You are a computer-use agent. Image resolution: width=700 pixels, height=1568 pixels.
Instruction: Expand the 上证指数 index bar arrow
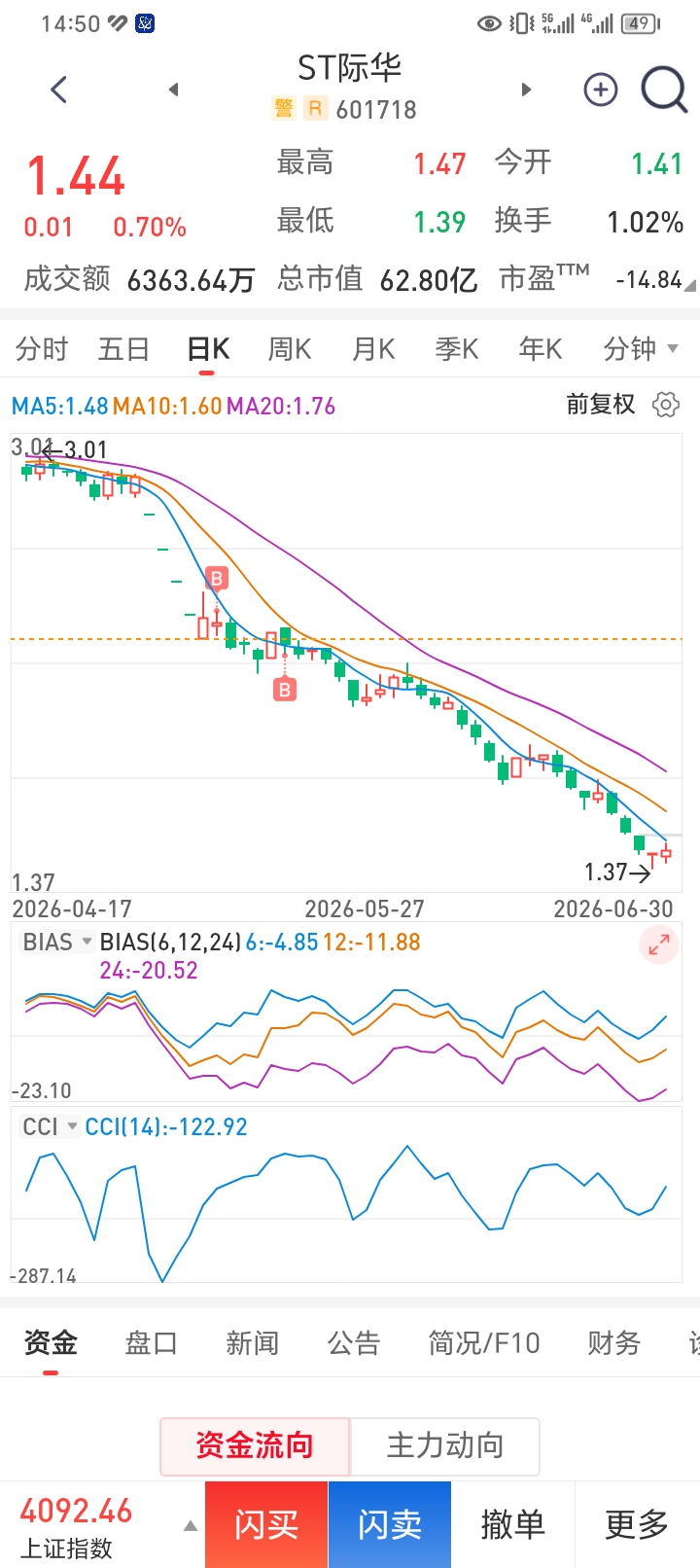(x=191, y=1526)
